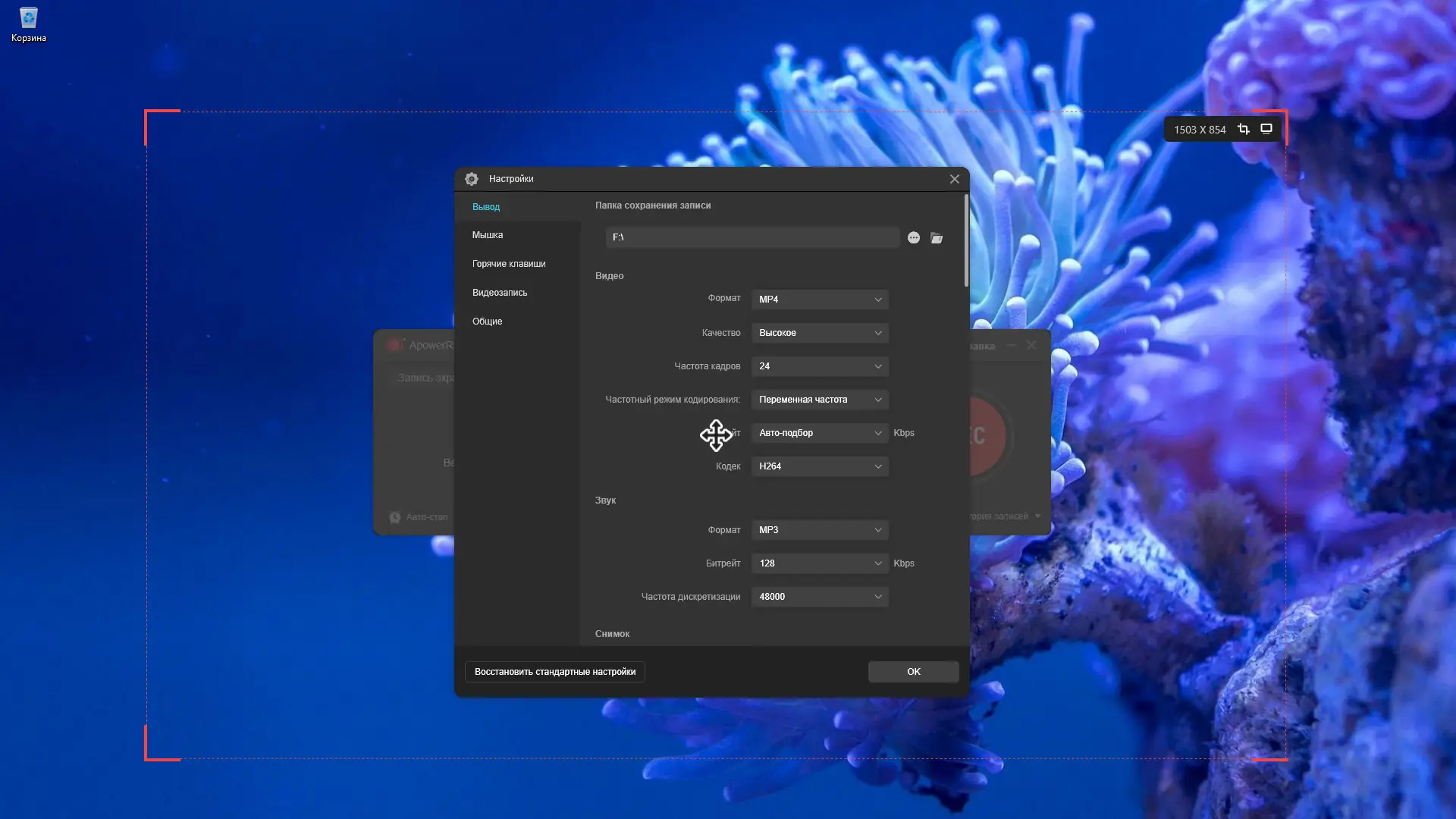Expand the video Формат MP4 dropdown

click(x=820, y=300)
